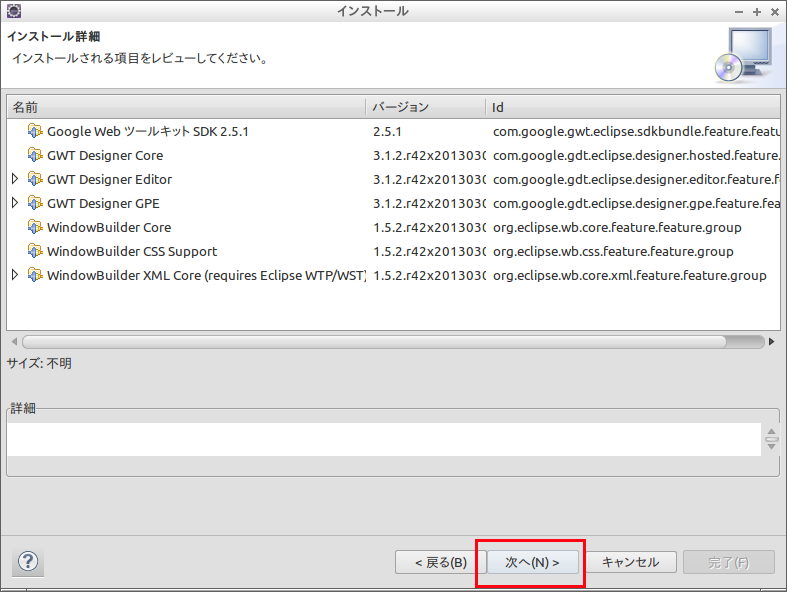Click the org.eclipse.wb.css.feature Id cell
Viewport: 787px width, 592px height.
coord(613,252)
